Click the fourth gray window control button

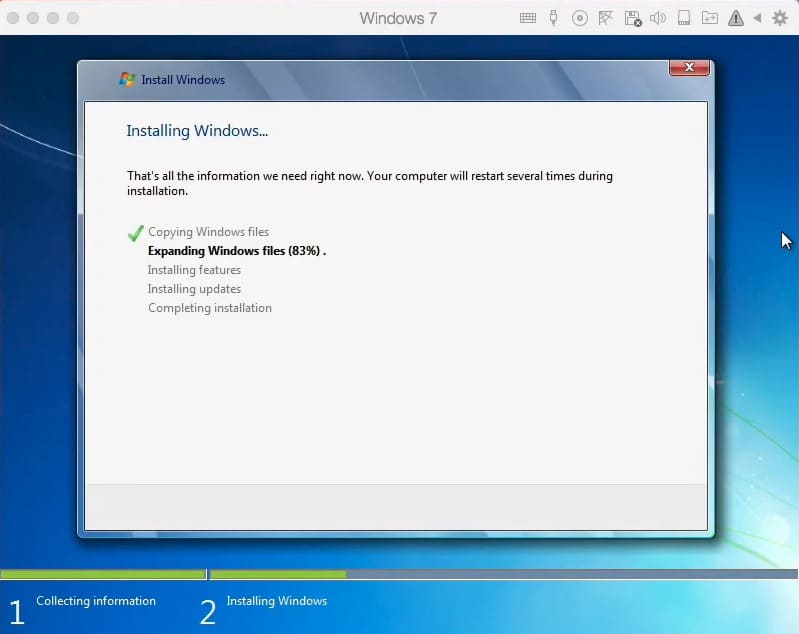tap(74, 18)
